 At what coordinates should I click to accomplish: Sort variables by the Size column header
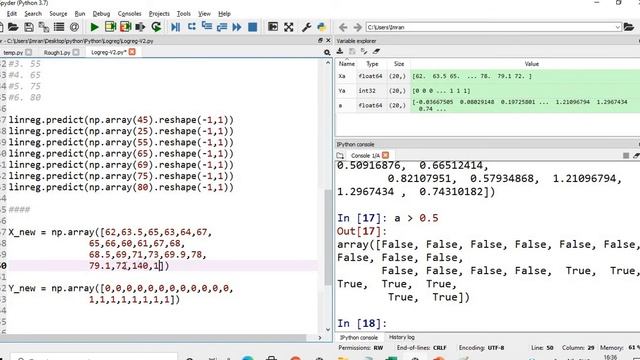399,64
